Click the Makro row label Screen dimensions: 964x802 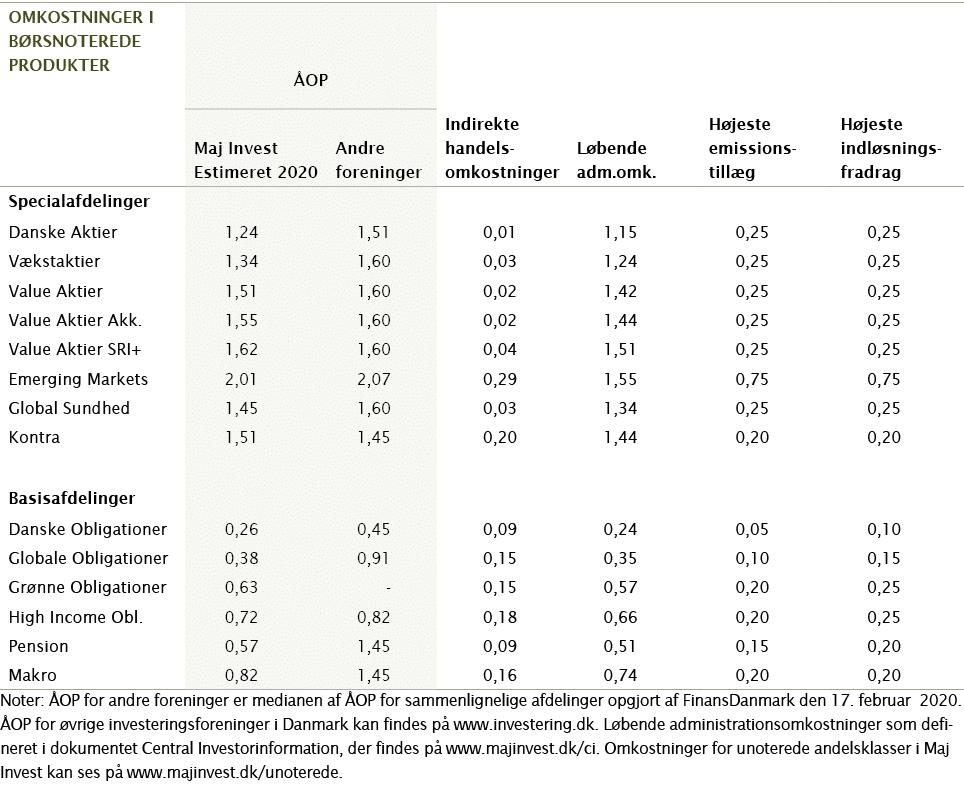tap(33, 675)
